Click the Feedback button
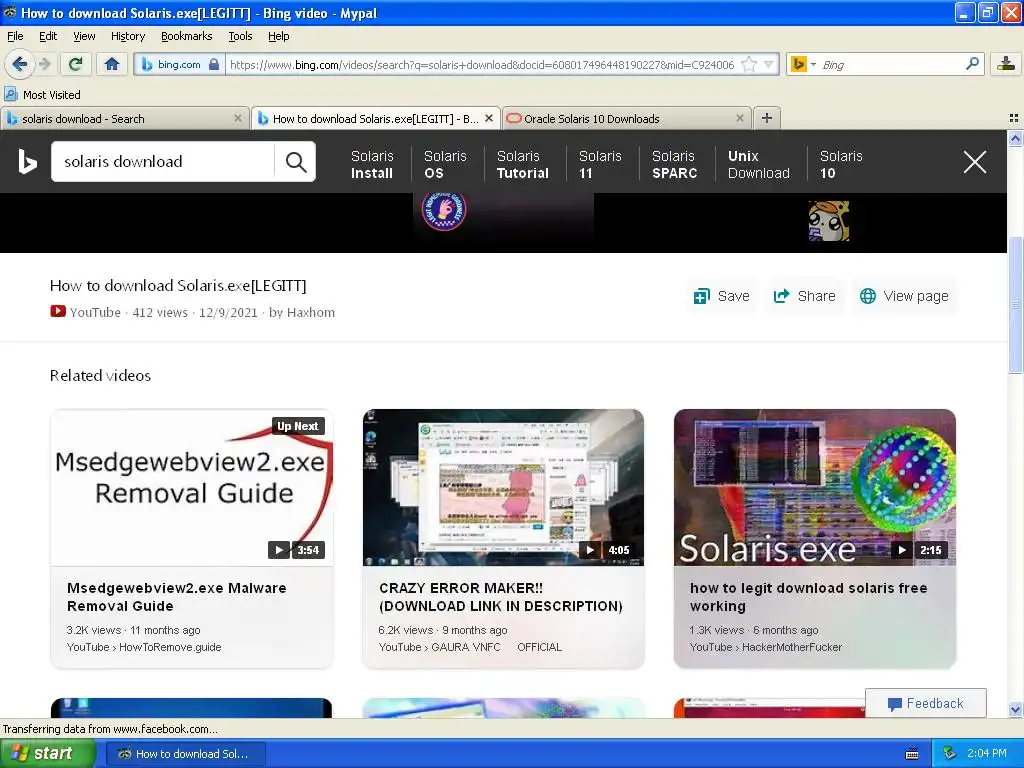Image resolution: width=1024 pixels, height=768 pixels. 925,703
